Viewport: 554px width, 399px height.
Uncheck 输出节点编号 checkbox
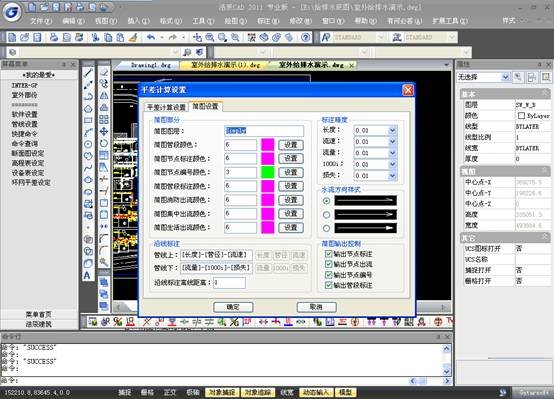pos(329,275)
